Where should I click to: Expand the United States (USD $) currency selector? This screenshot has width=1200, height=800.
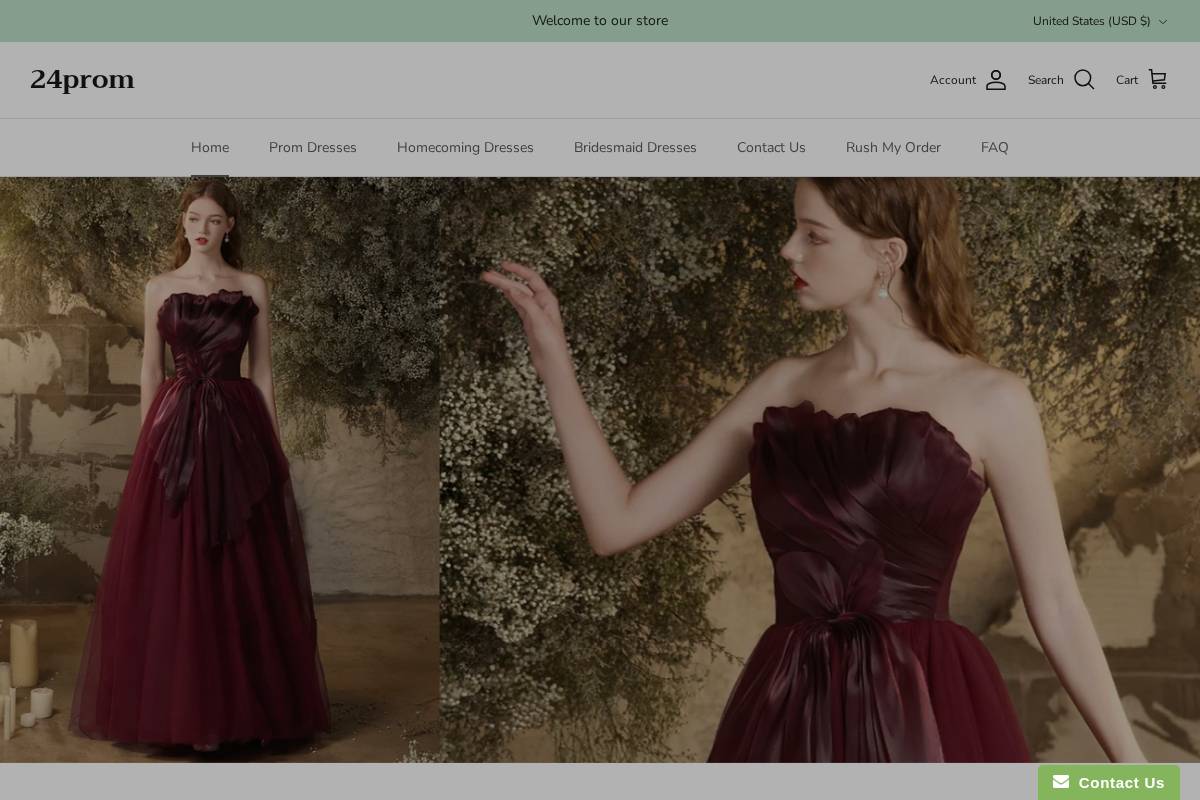[1092, 21]
